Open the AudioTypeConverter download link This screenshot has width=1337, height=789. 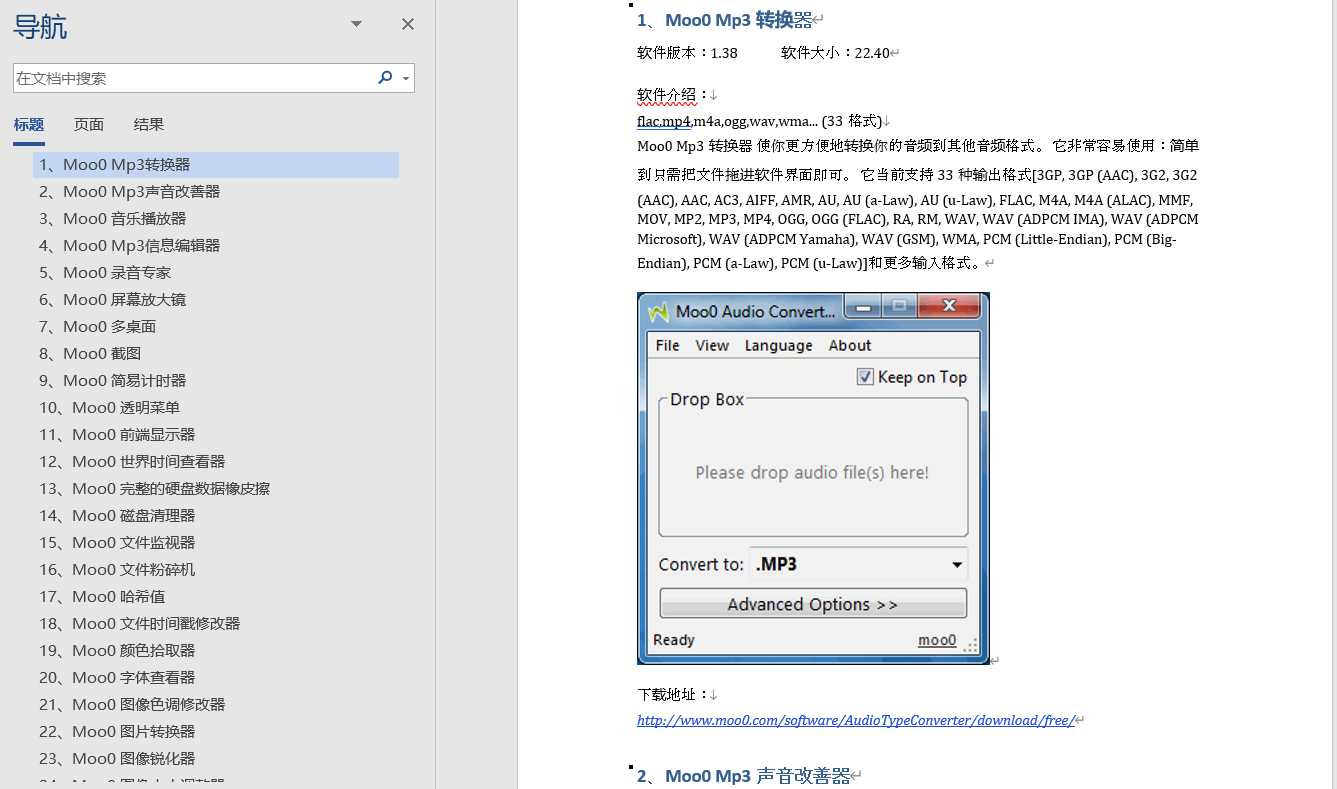tap(856, 720)
